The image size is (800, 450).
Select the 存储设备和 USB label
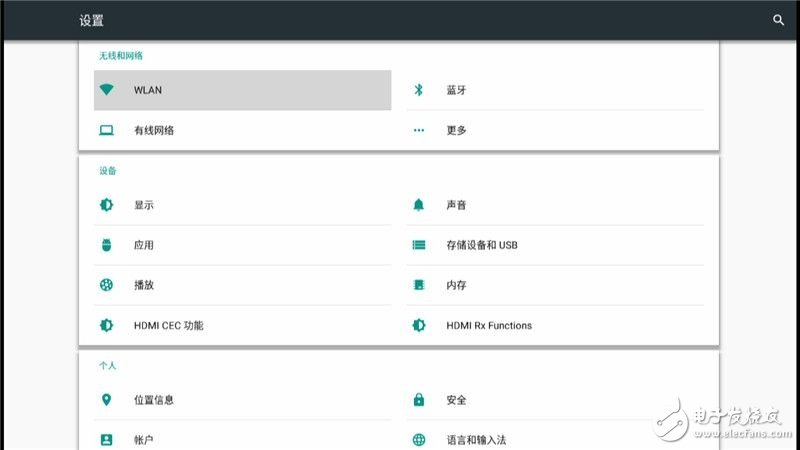click(x=482, y=245)
